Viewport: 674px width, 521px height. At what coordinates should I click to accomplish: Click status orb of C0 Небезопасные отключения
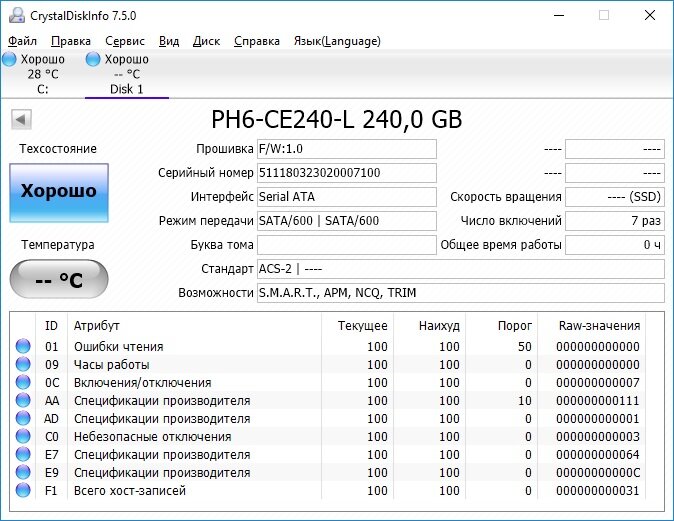[x=23, y=436]
